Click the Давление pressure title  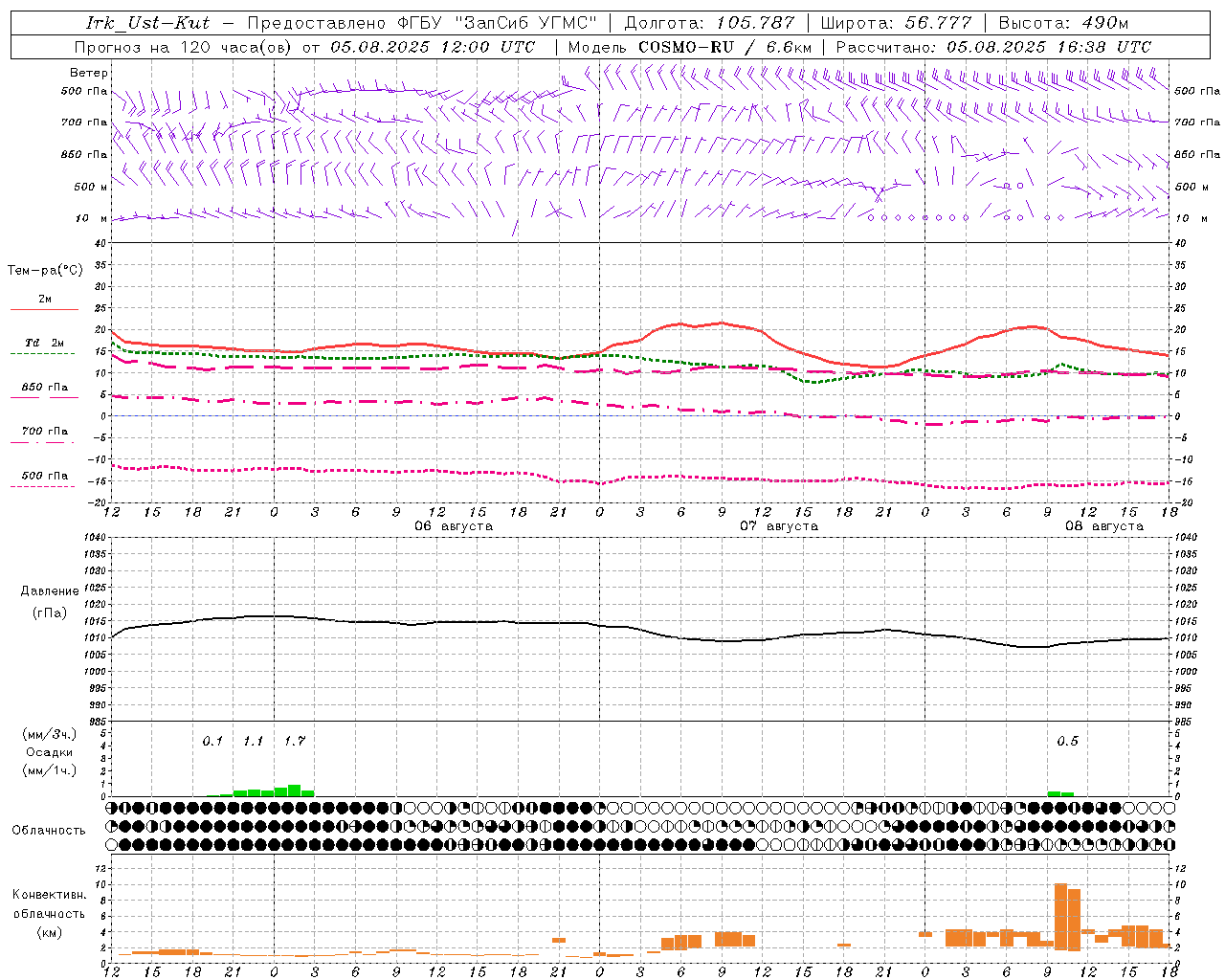tap(50, 591)
